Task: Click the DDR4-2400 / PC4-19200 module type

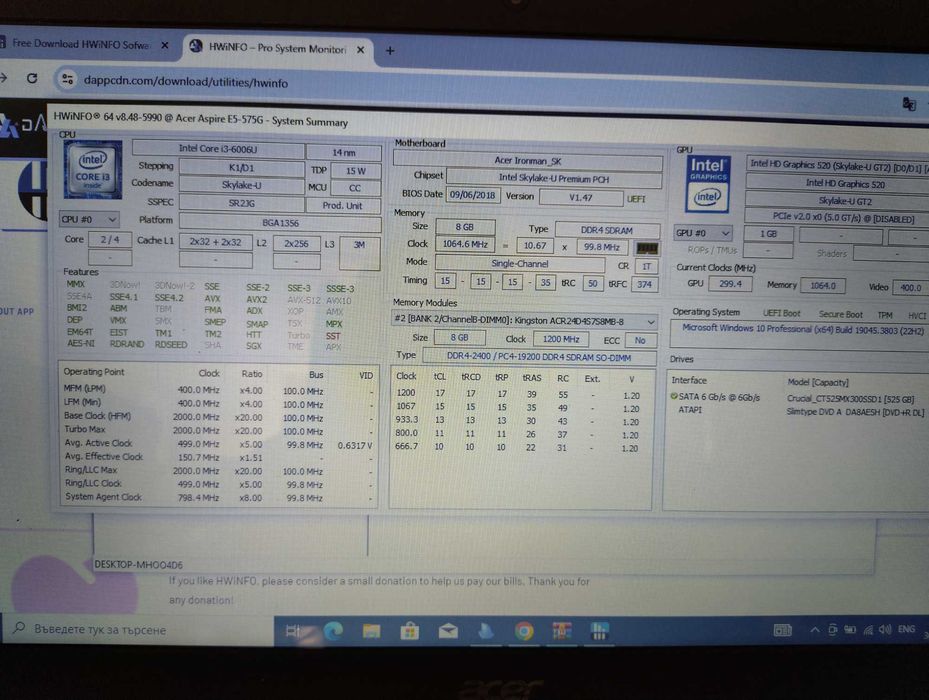Action: tap(539, 357)
